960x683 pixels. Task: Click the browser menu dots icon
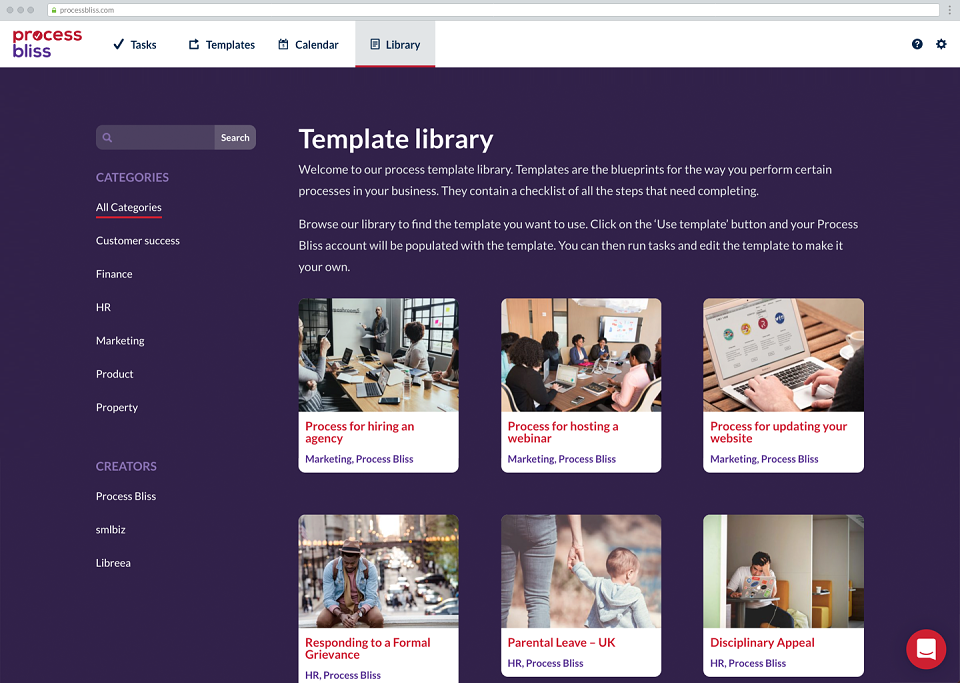click(950, 10)
